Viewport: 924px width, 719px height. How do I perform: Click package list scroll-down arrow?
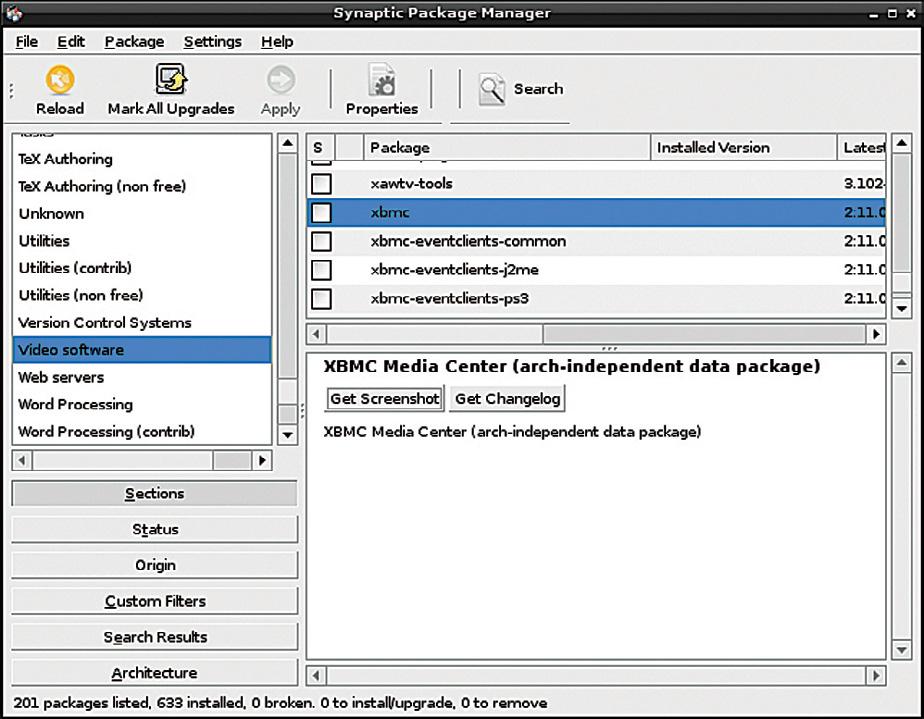902,308
